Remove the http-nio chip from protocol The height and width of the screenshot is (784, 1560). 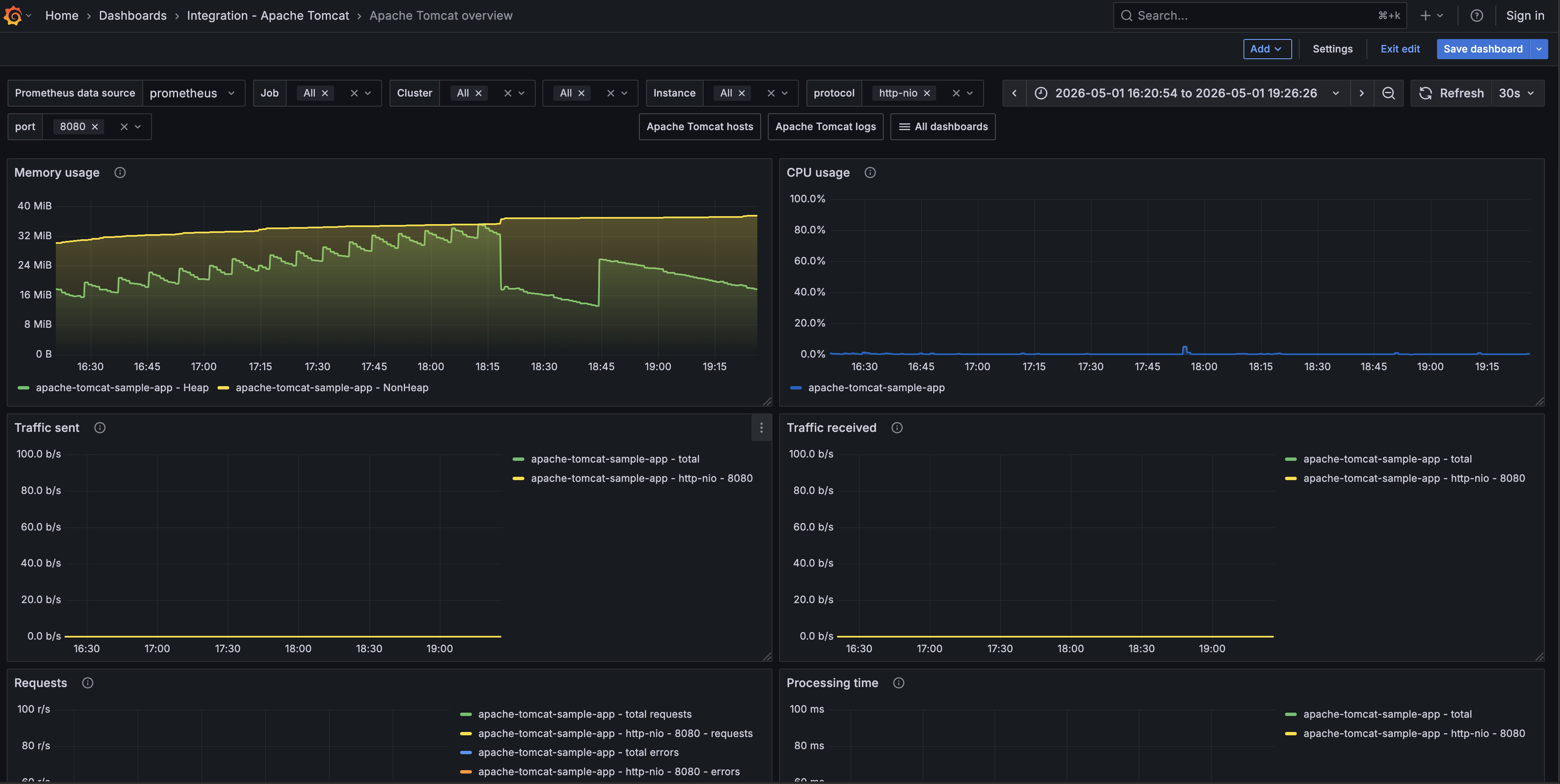(x=927, y=93)
